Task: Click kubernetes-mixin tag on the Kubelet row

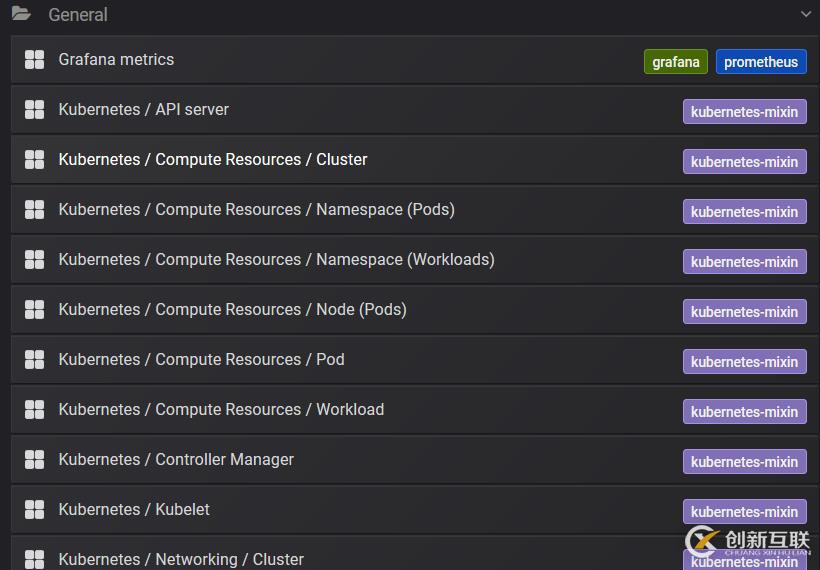Action: (x=744, y=512)
